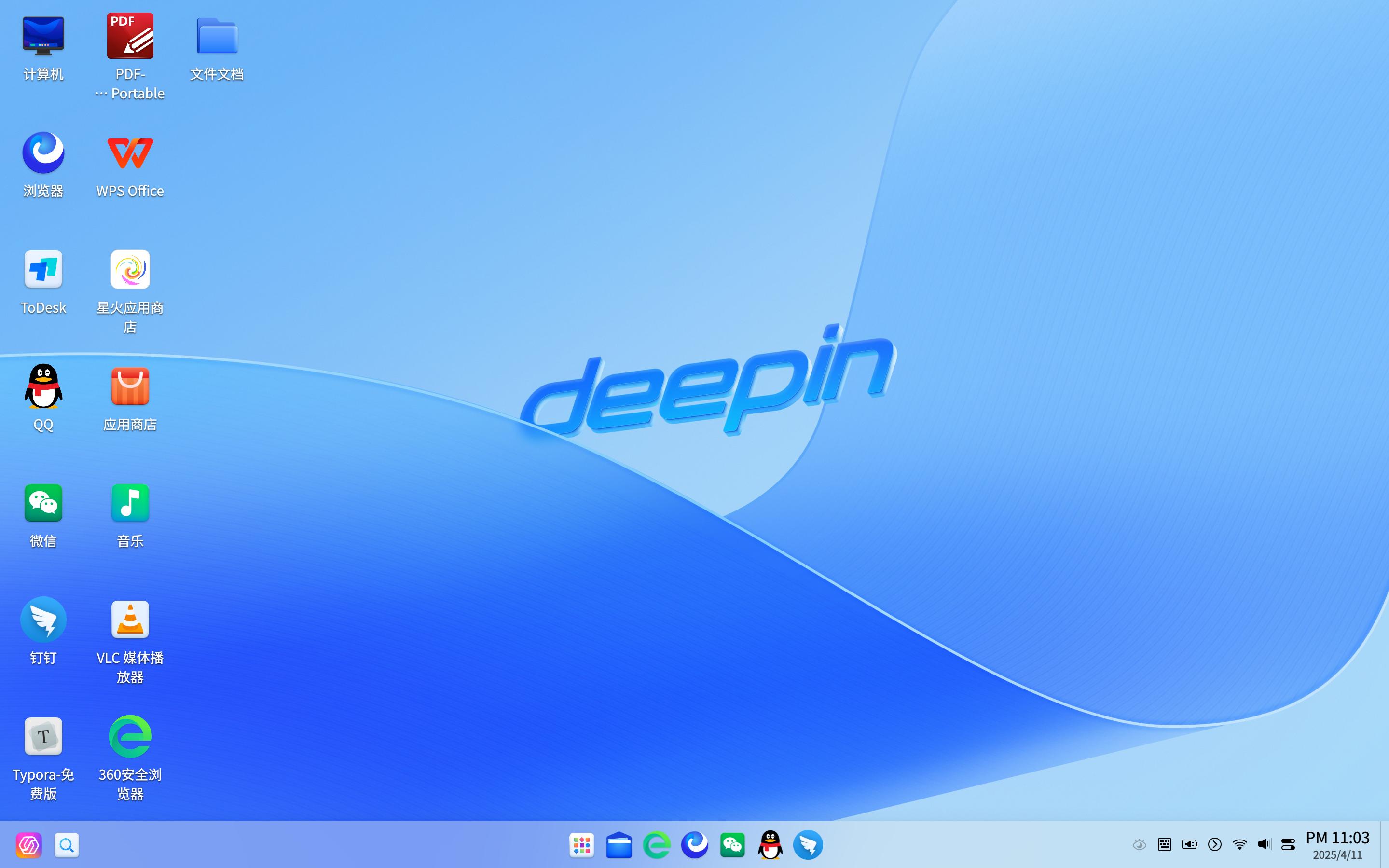Click the WeChat icon in the dock
Image resolution: width=1389 pixels, height=868 pixels.
pos(732,845)
